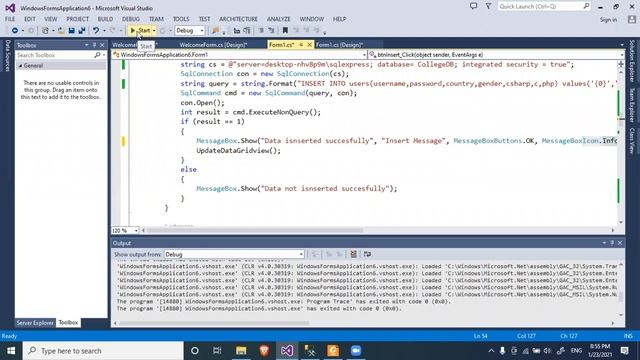Open File Explorer from the taskbar

pos(241,351)
